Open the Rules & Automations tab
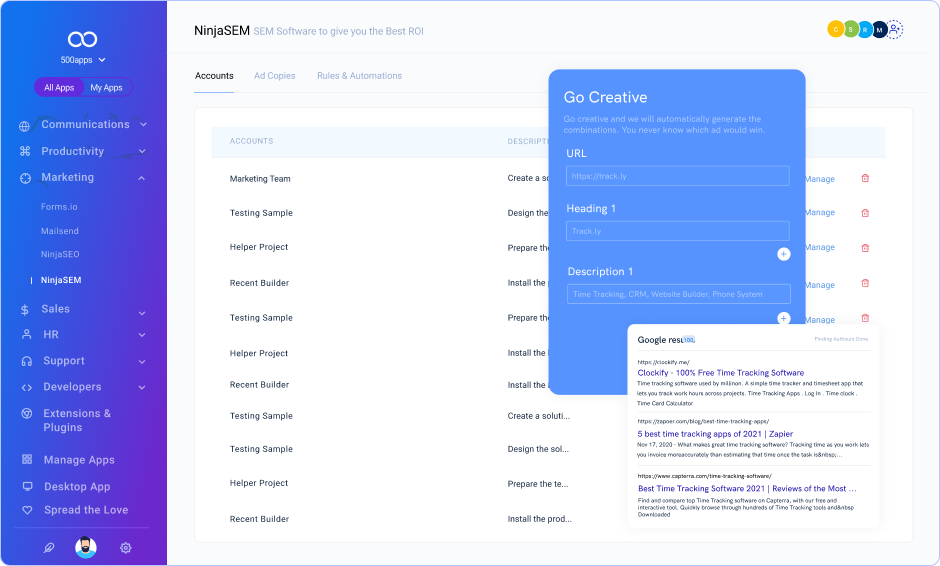The height and width of the screenshot is (566, 940). point(359,76)
